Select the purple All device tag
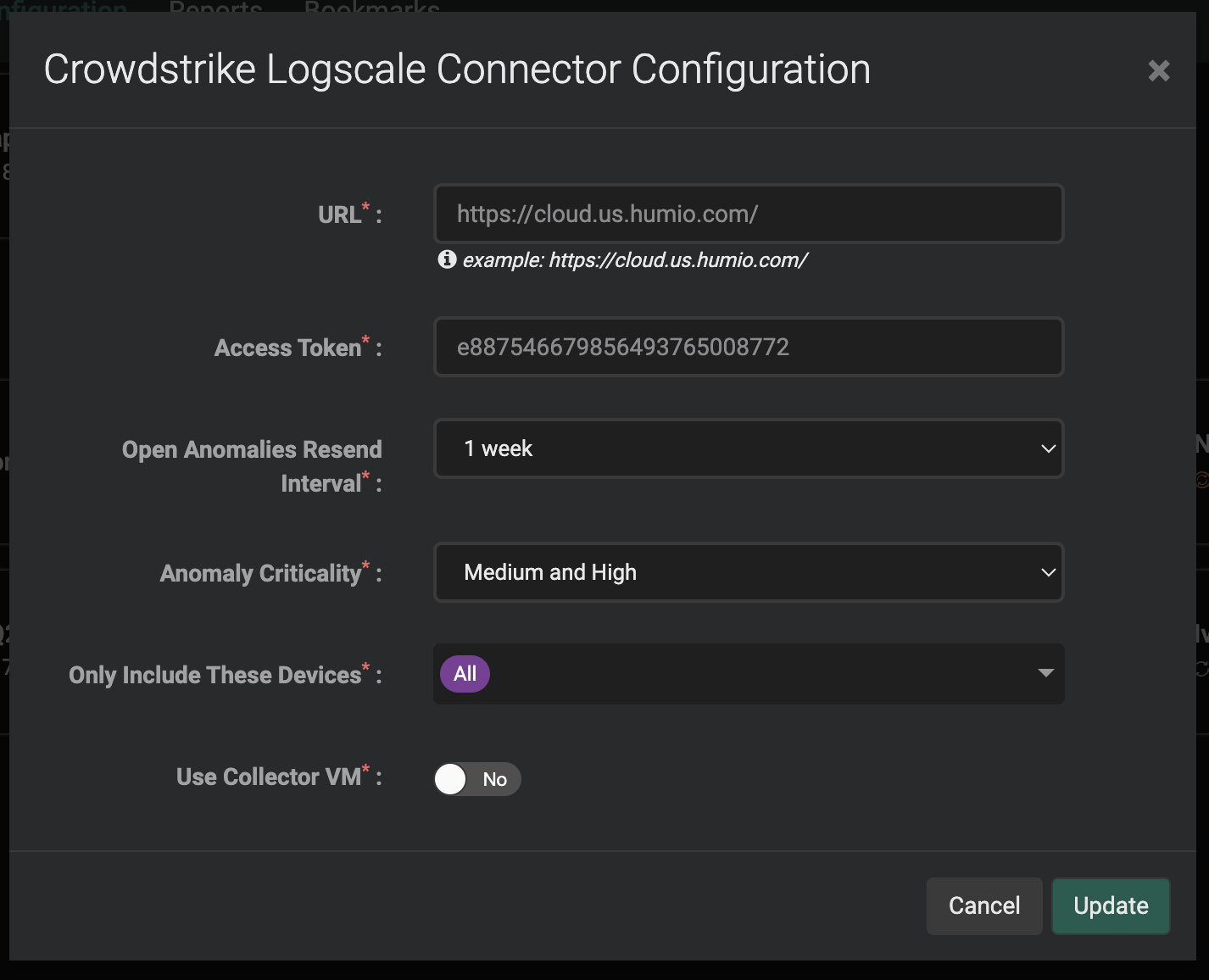Screen dimensions: 1209x980 465,674
